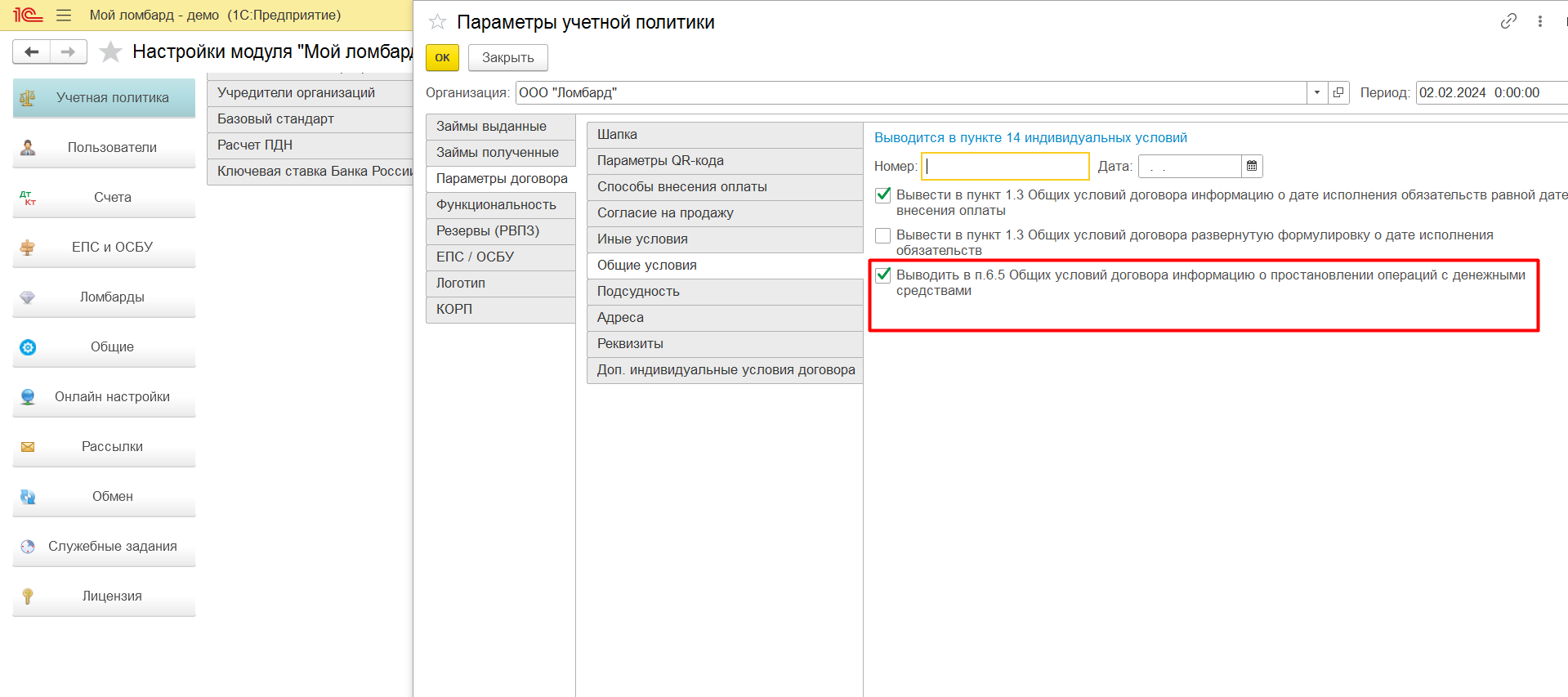Click the Общие gear icon
Viewport: 1568px width, 697px height.
click(28, 347)
